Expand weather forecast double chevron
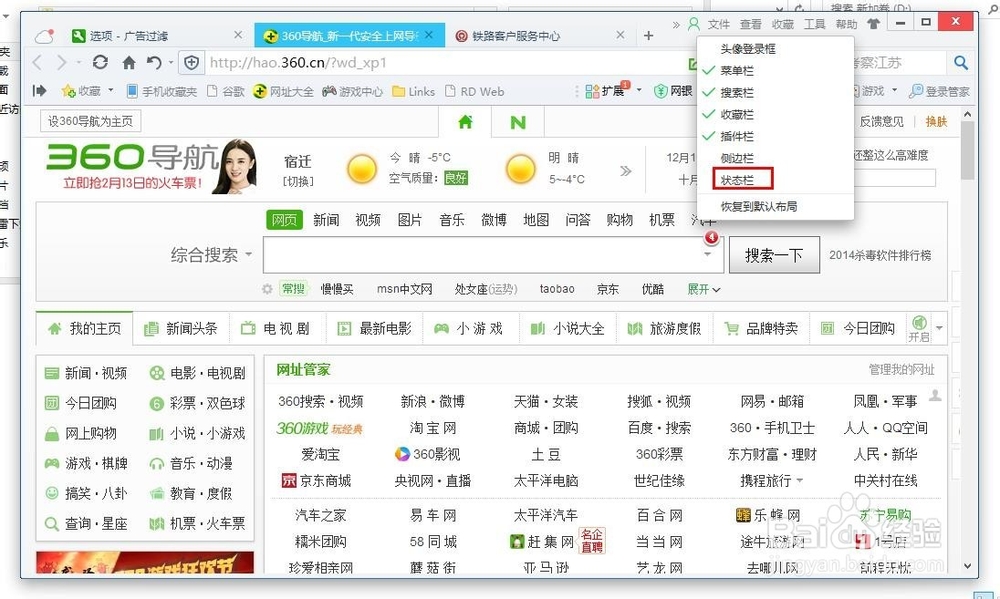The width and height of the screenshot is (1000, 599). point(626,170)
